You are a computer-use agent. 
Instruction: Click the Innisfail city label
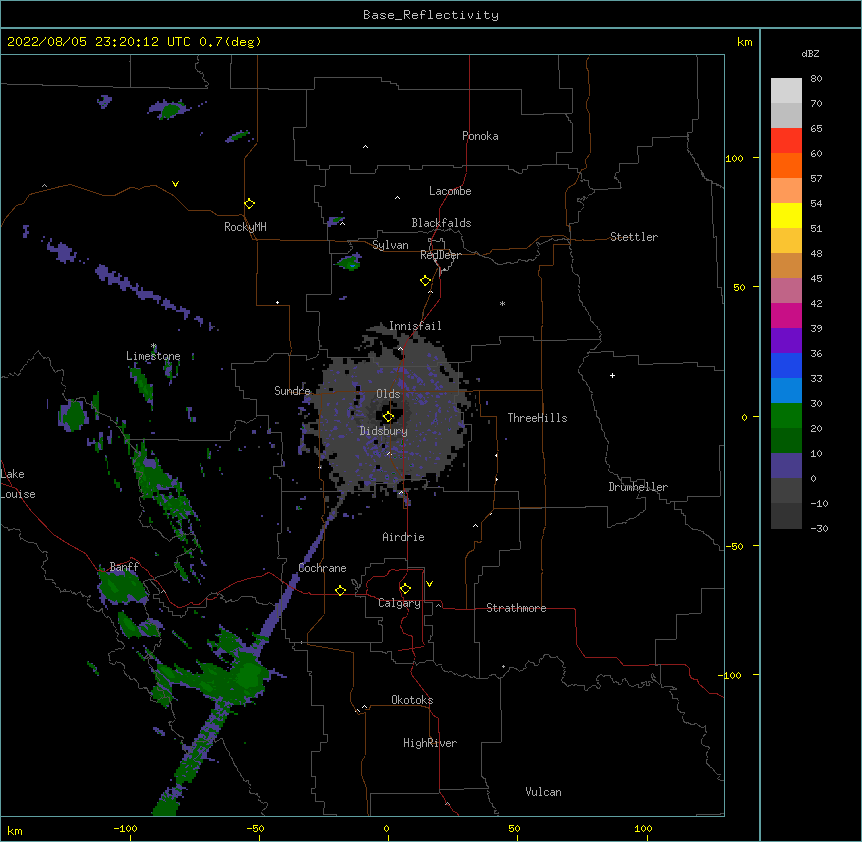pyautogui.click(x=415, y=326)
